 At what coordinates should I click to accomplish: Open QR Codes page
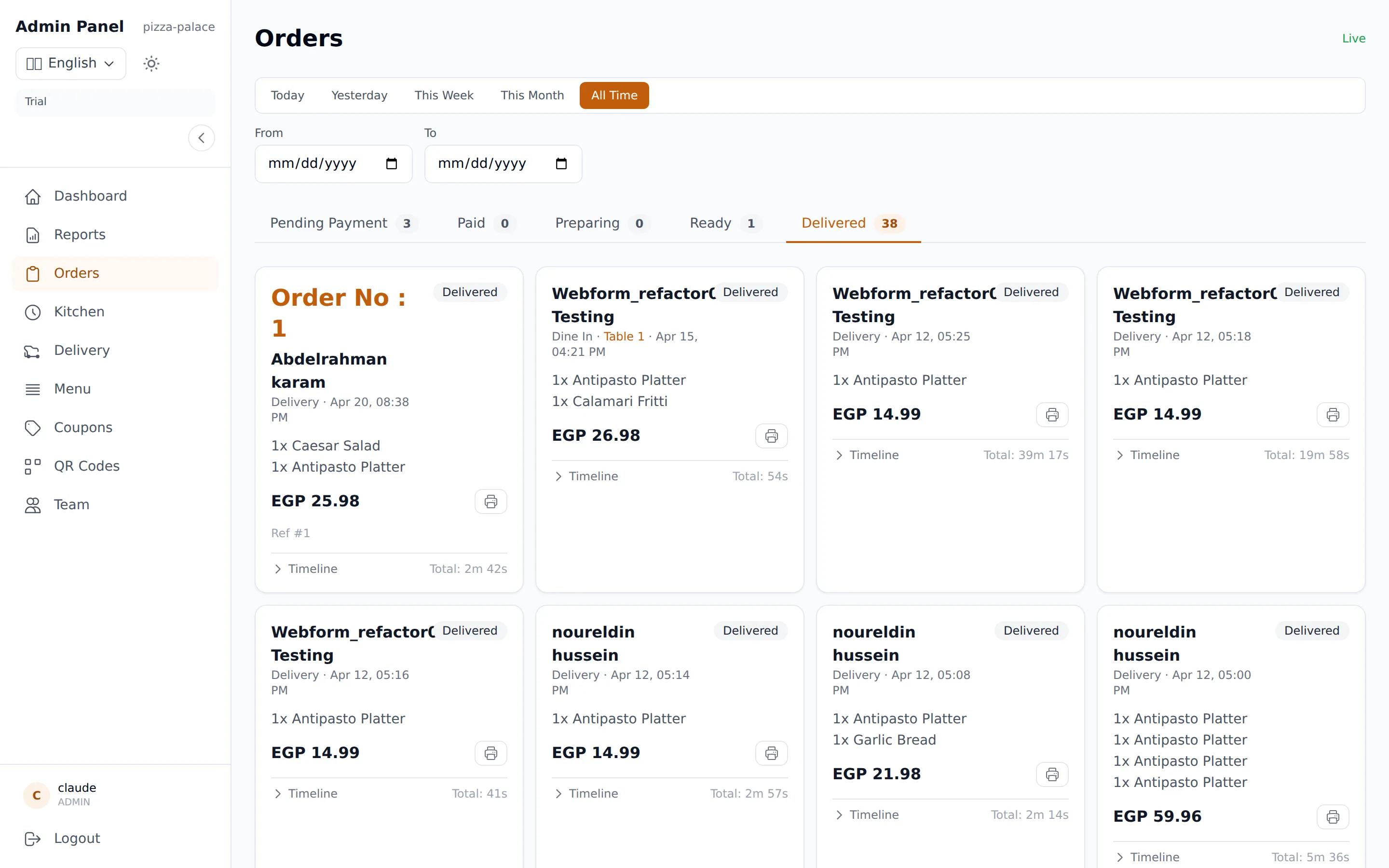click(x=115, y=466)
